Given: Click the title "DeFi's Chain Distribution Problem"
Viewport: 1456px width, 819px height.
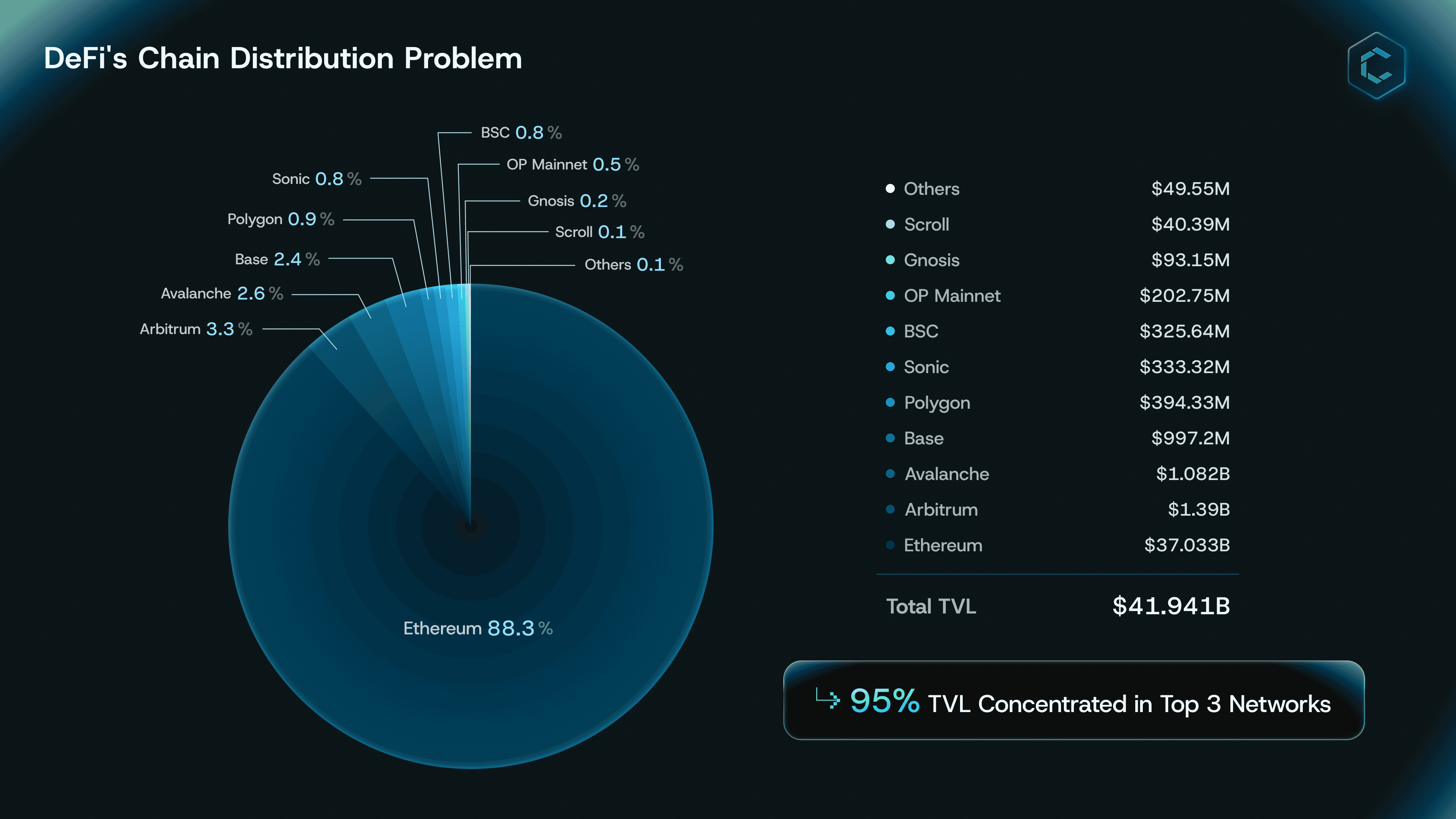Looking at the screenshot, I should tap(283, 58).
